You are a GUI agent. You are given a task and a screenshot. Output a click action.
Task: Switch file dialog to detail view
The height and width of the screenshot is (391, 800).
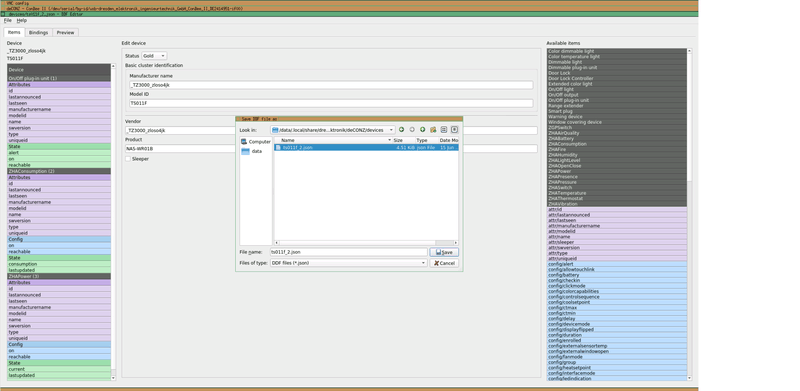point(454,130)
